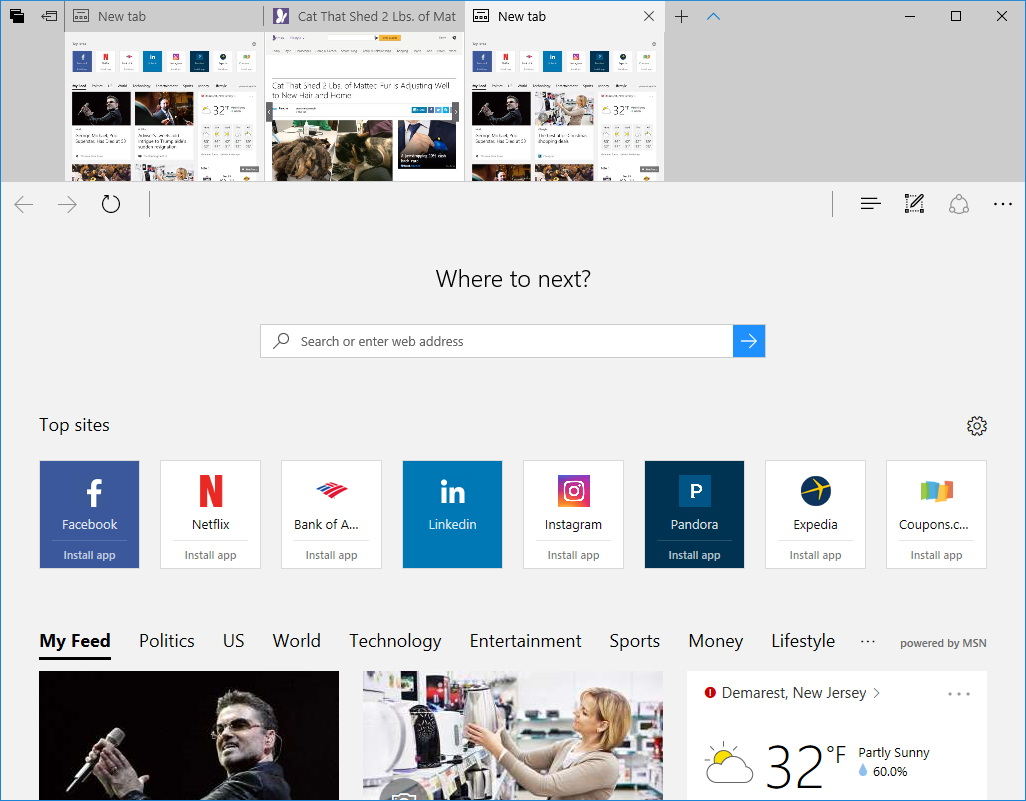Close the active New tab
This screenshot has width=1026, height=801.
(648, 16)
